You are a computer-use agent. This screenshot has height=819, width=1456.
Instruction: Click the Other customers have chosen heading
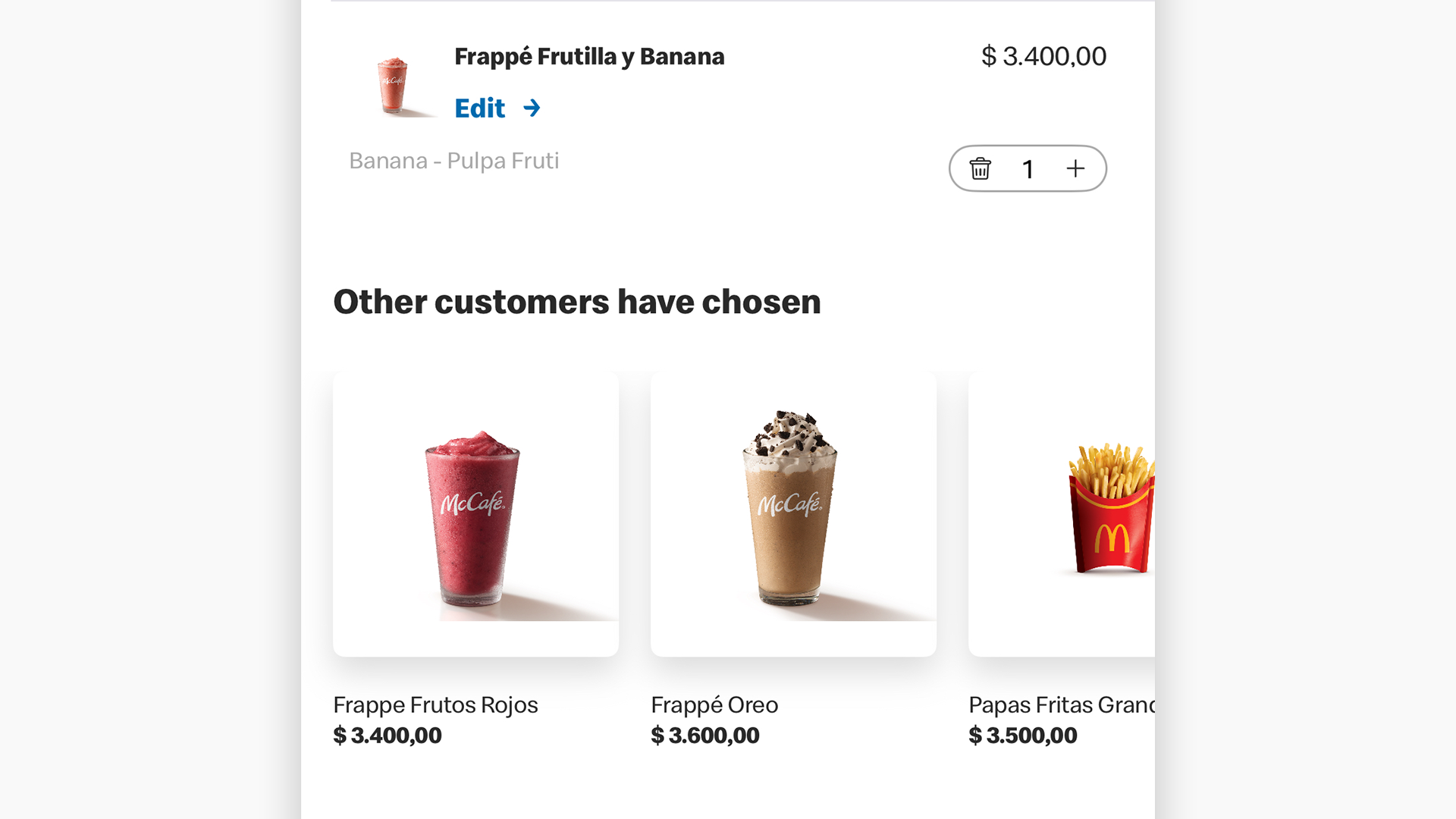click(577, 302)
